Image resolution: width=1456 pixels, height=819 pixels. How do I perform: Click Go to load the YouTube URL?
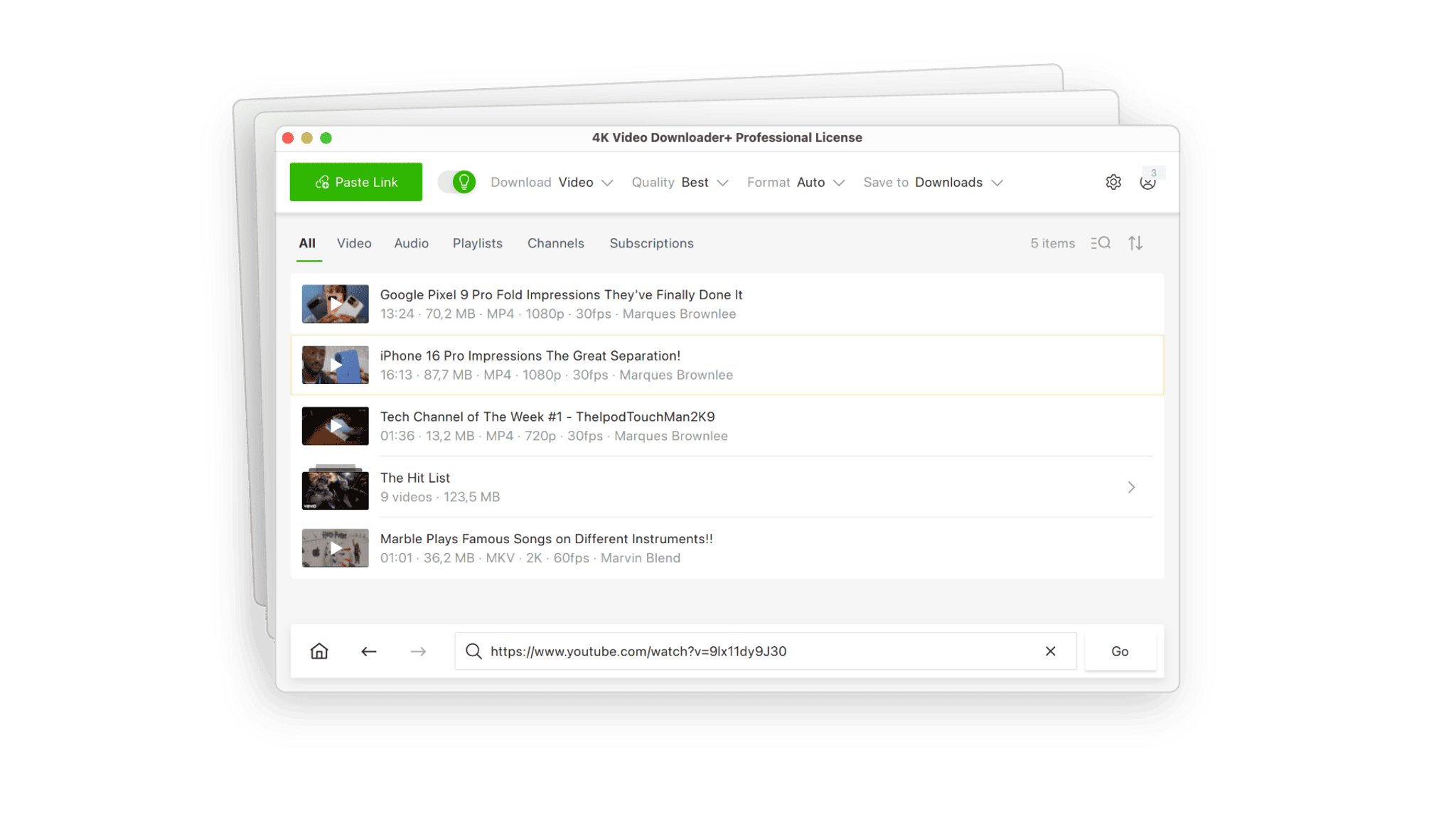tap(1120, 651)
